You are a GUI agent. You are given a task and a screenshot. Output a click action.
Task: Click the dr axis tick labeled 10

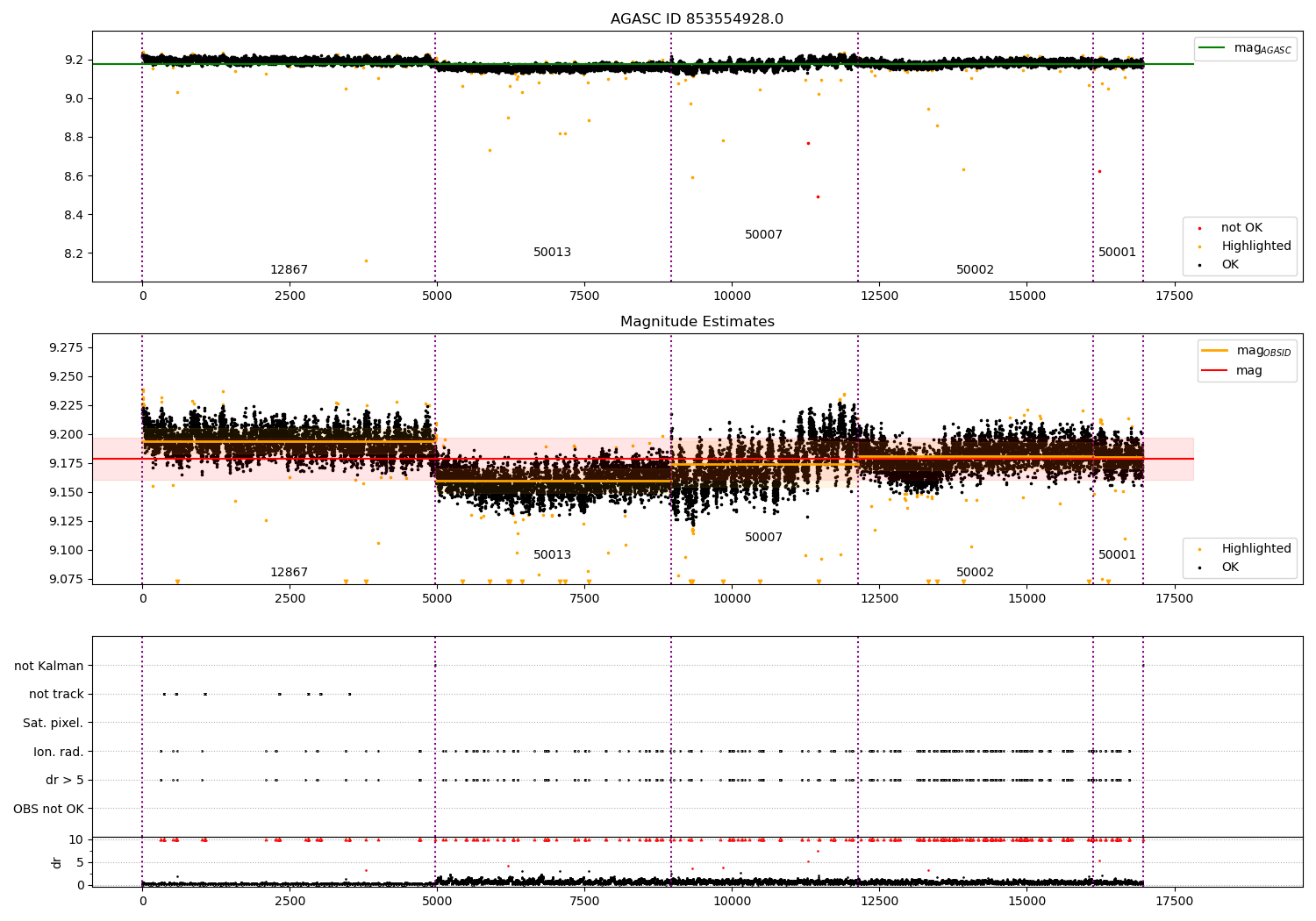[x=76, y=840]
